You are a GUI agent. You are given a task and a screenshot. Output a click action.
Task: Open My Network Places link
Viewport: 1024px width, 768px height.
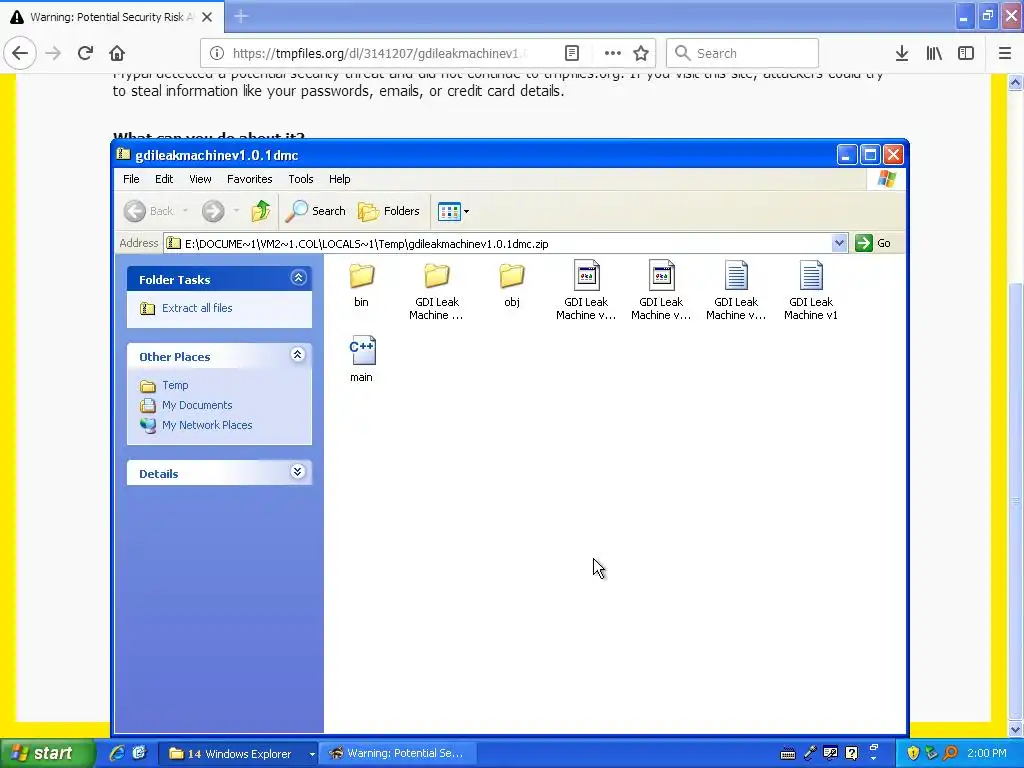207,424
